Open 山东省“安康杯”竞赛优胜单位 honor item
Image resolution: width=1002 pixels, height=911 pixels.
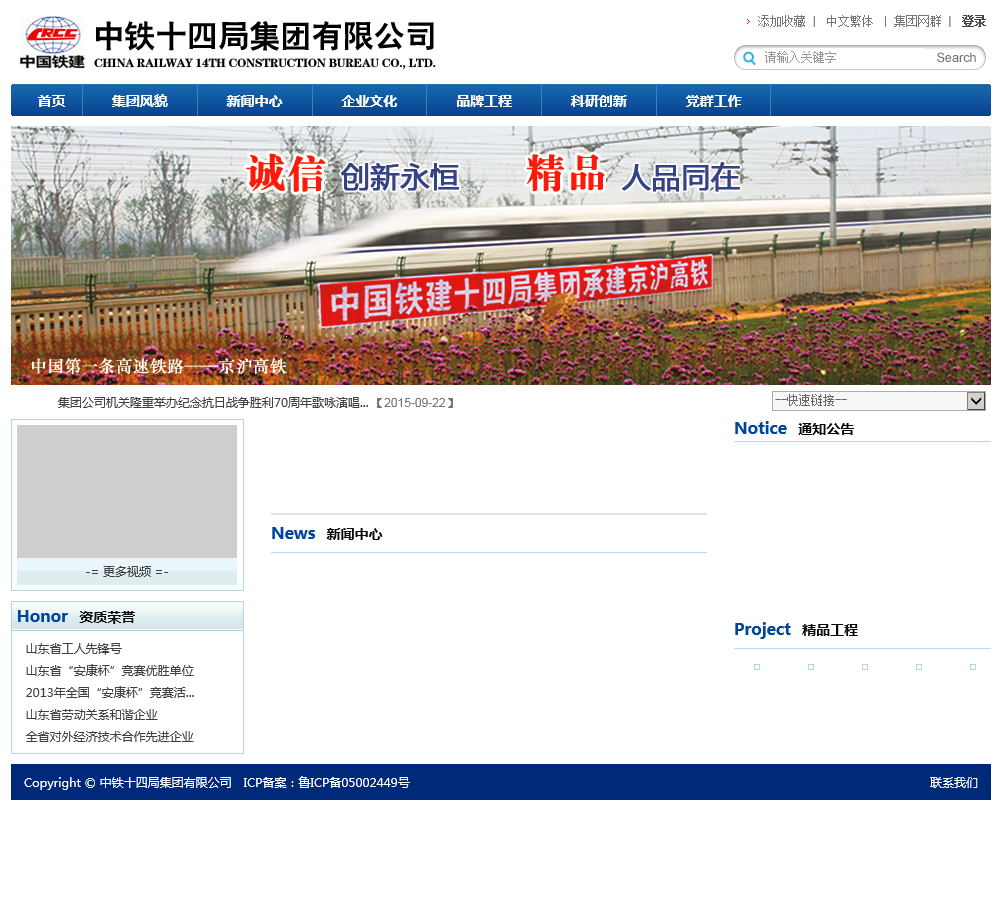tap(109, 671)
